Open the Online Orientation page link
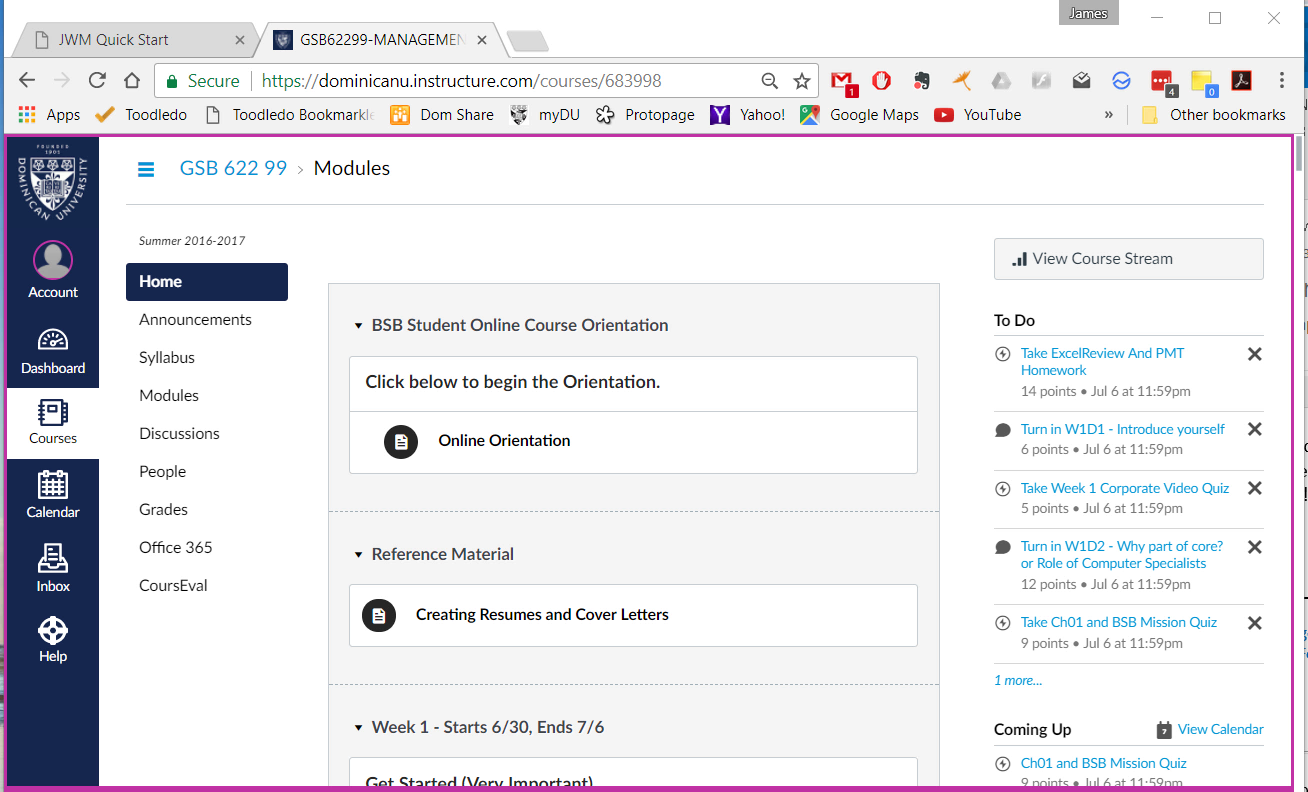This screenshot has width=1308, height=792. click(x=504, y=441)
